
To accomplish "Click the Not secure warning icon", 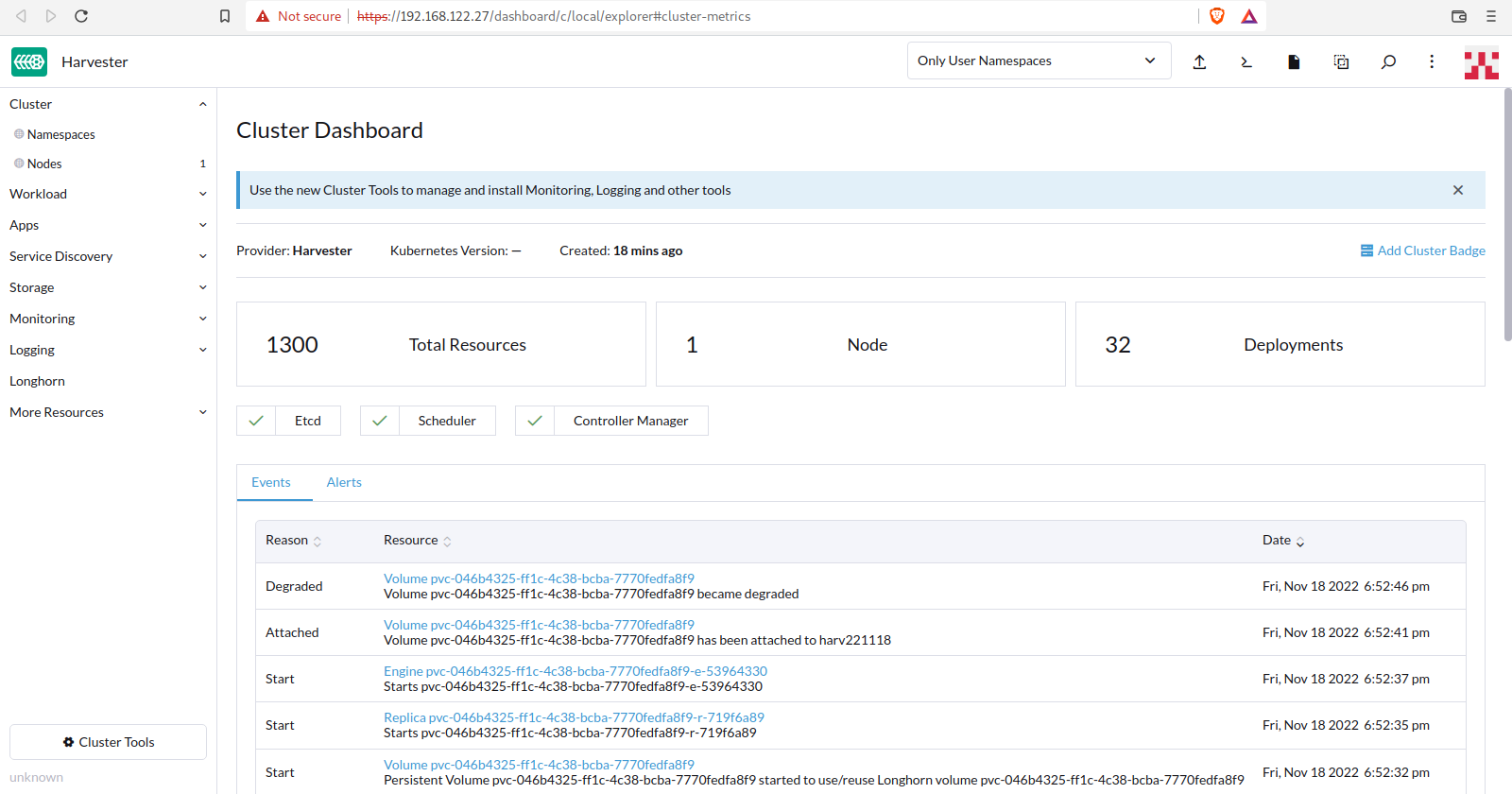I will tap(264, 16).
